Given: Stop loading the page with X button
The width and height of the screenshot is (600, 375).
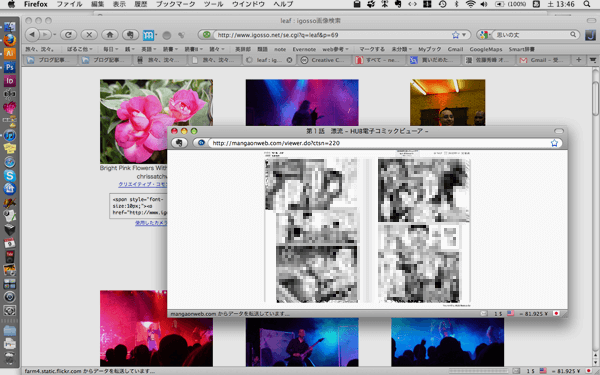Looking at the screenshot, I should tap(89, 35).
